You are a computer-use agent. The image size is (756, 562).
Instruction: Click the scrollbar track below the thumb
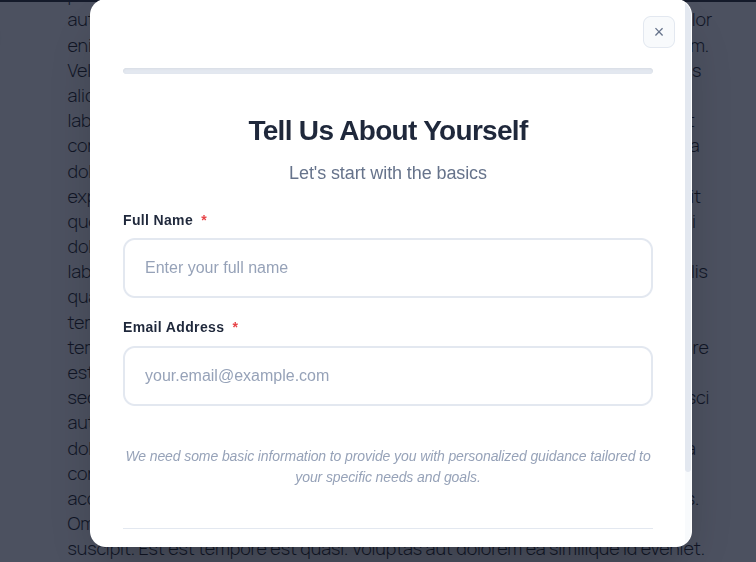(x=688, y=501)
